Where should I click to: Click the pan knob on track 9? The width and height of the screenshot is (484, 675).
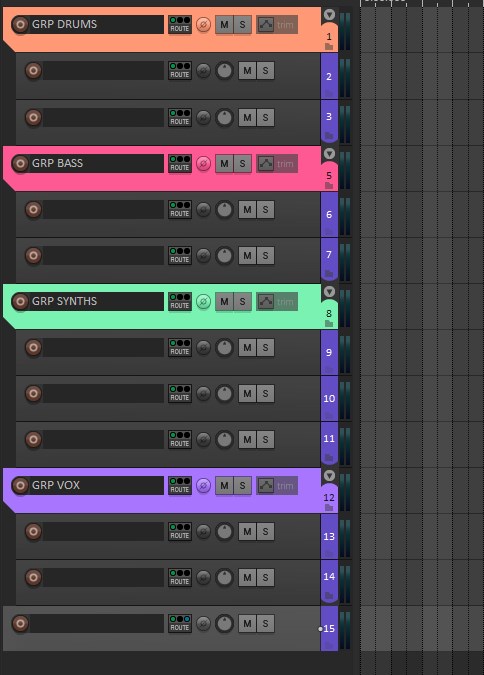(x=224, y=347)
